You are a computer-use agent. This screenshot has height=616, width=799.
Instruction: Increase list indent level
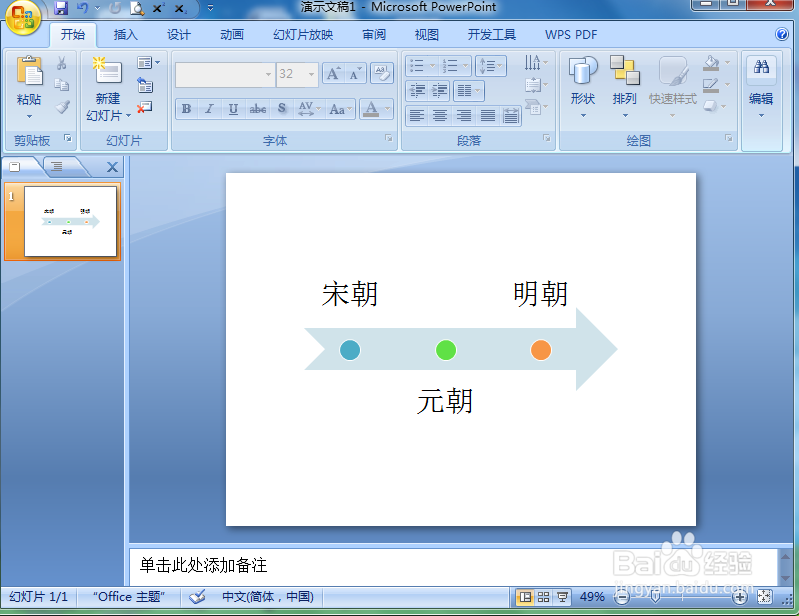(x=439, y=91)
